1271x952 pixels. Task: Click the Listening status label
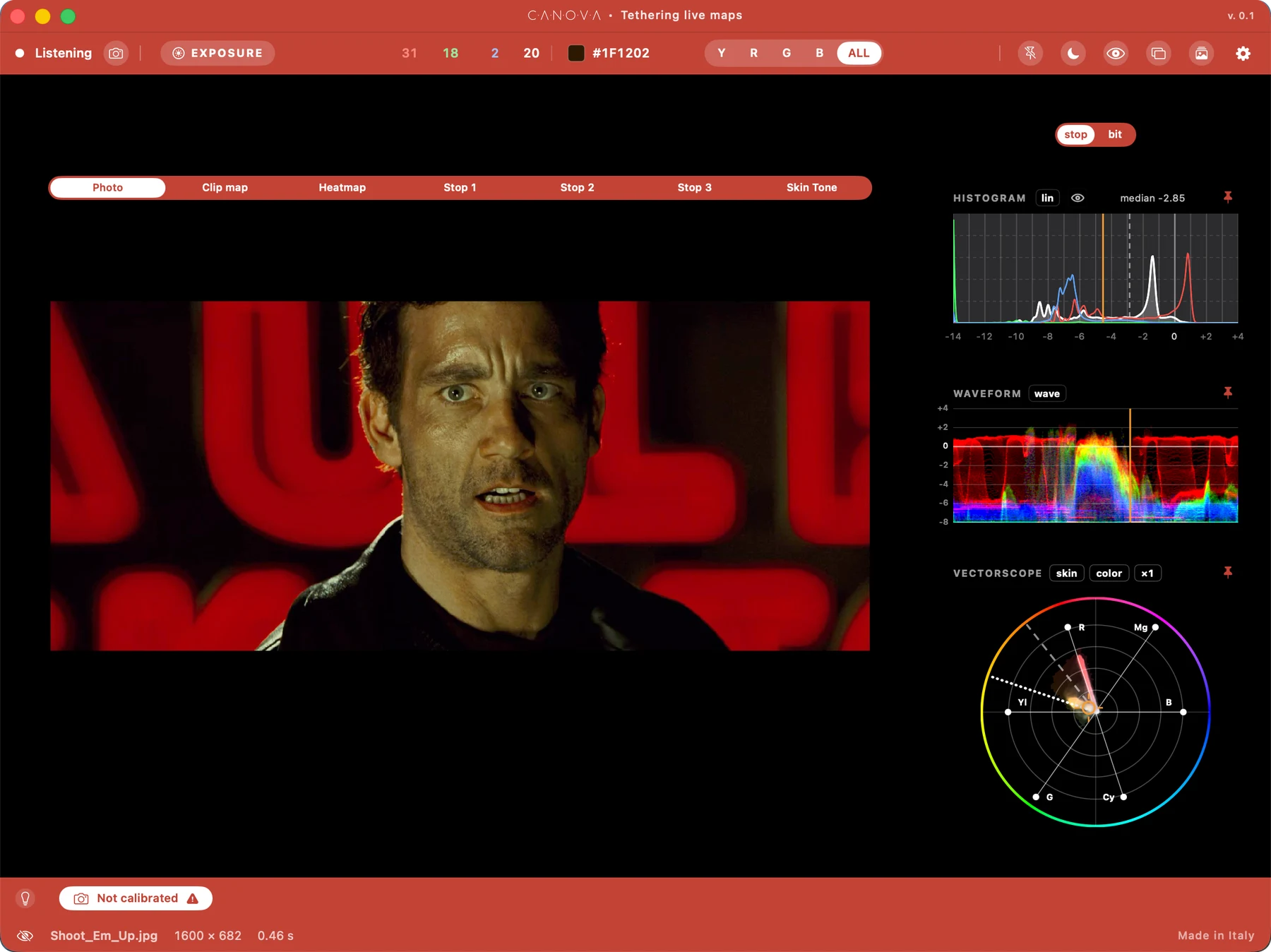63,53
